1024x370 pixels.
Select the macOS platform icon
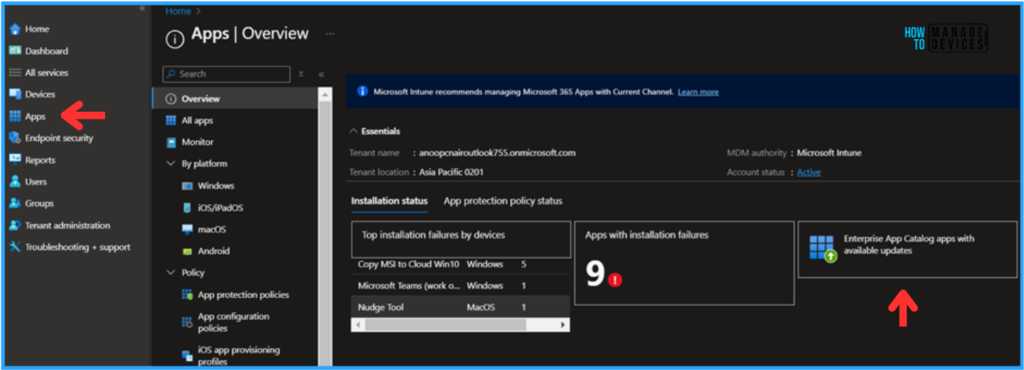[187, 229]
